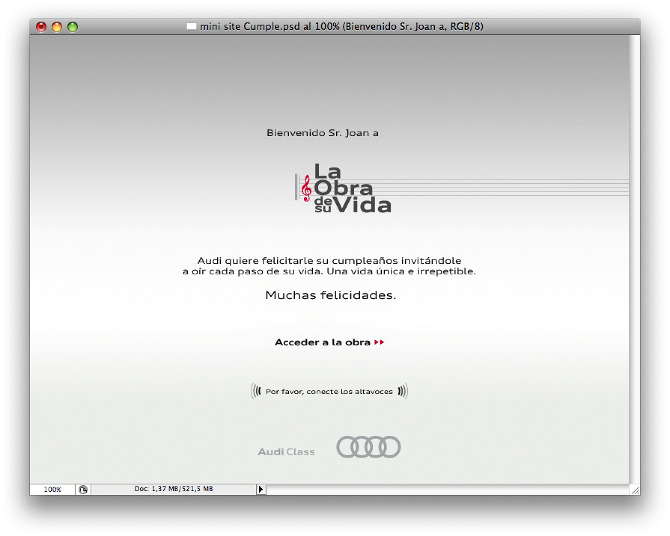Click the right speaker sound-wave icon

(402, 391)
